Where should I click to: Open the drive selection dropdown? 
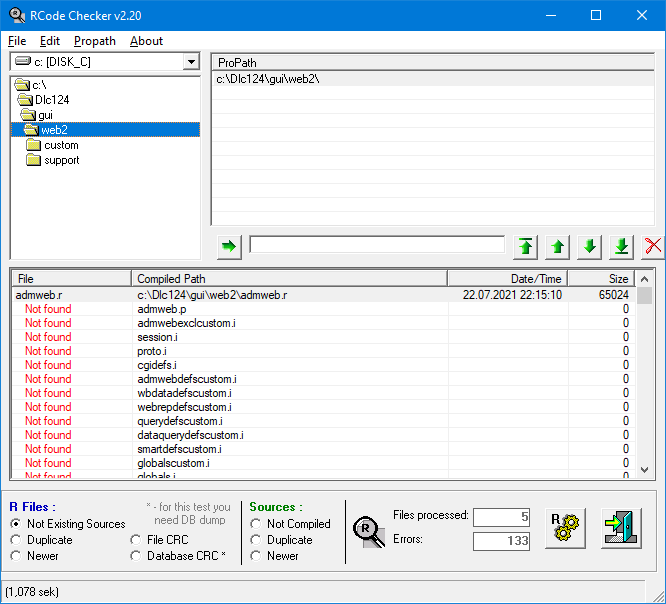[x=192, y=62]
